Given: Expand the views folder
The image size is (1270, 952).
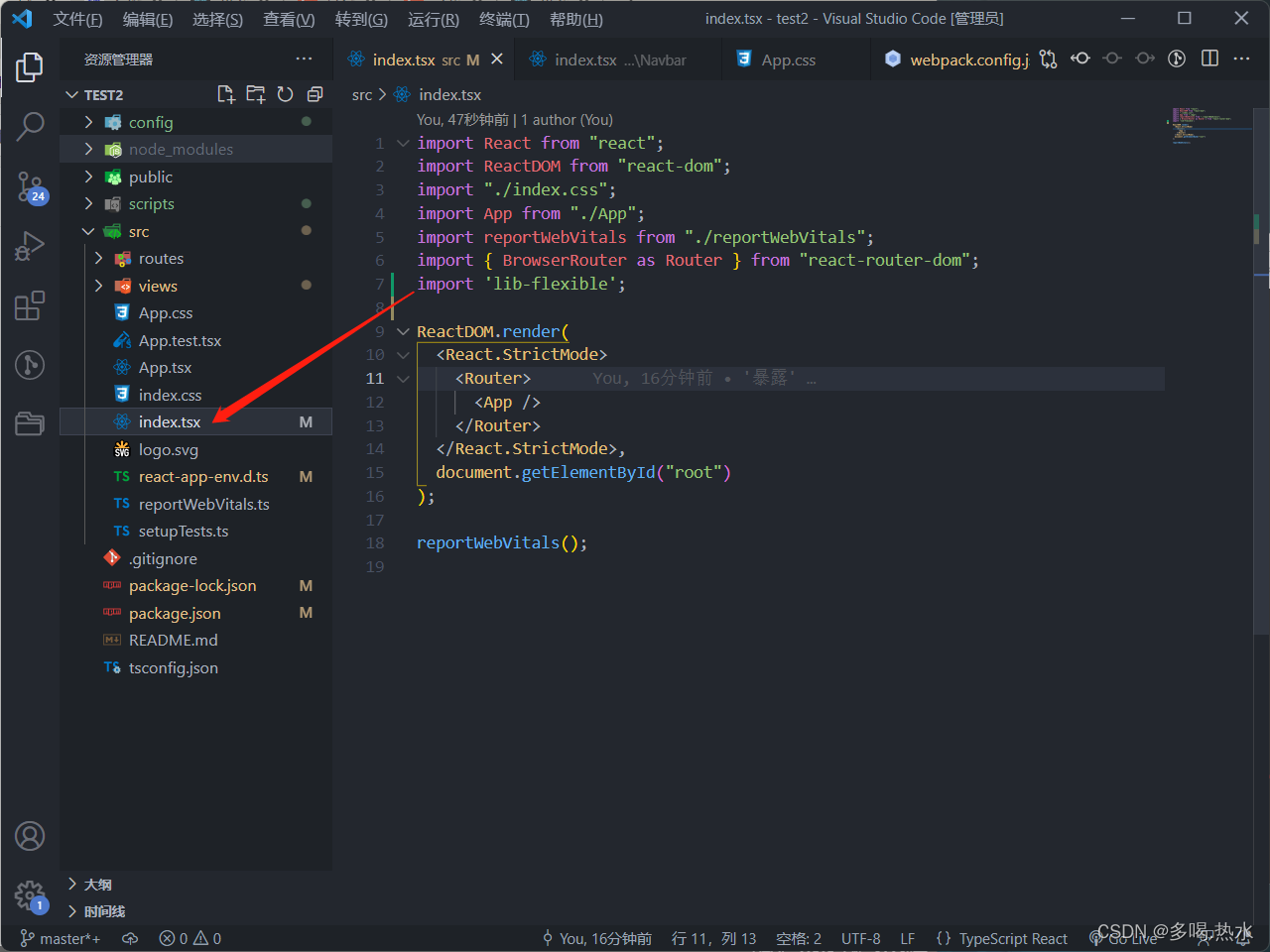Looking at the screenshot, I should tap(98, 286).
